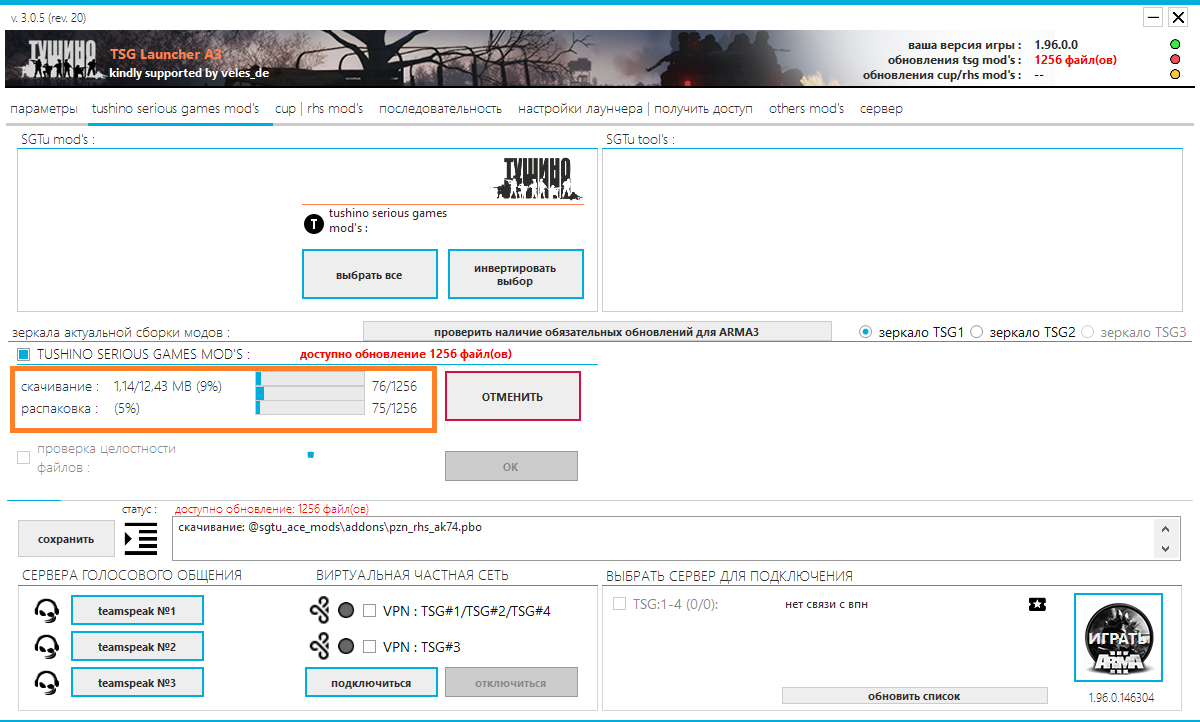Open teamspeak №2 server
The width and height of the screenshot is (1200, 722).
(x=137, y=646)
